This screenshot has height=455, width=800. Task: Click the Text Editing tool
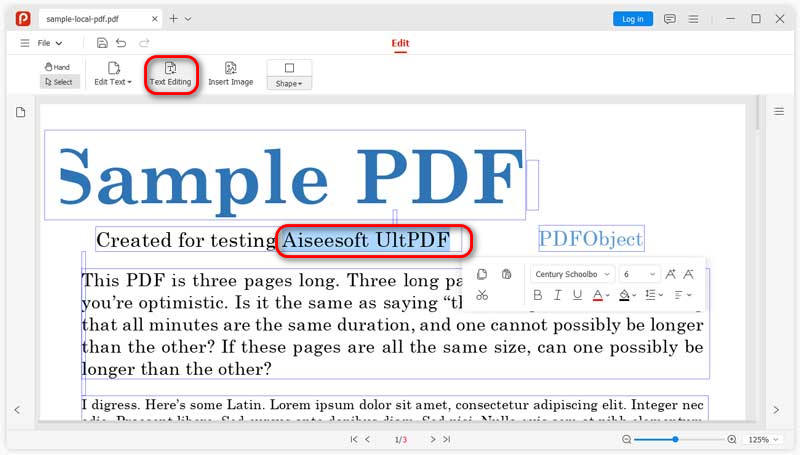[x=170, y=74]
